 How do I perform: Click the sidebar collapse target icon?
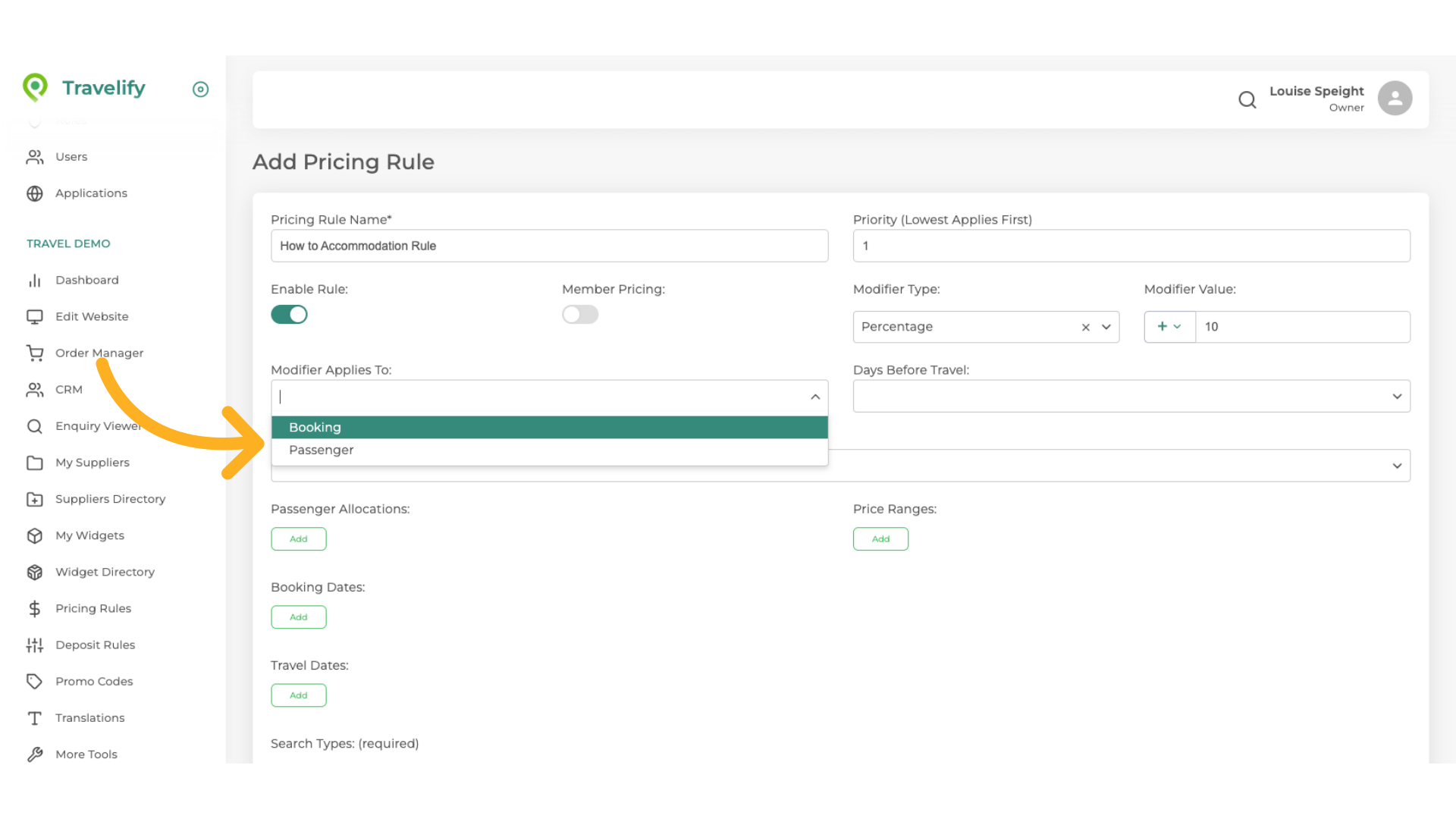pos(200,89)
